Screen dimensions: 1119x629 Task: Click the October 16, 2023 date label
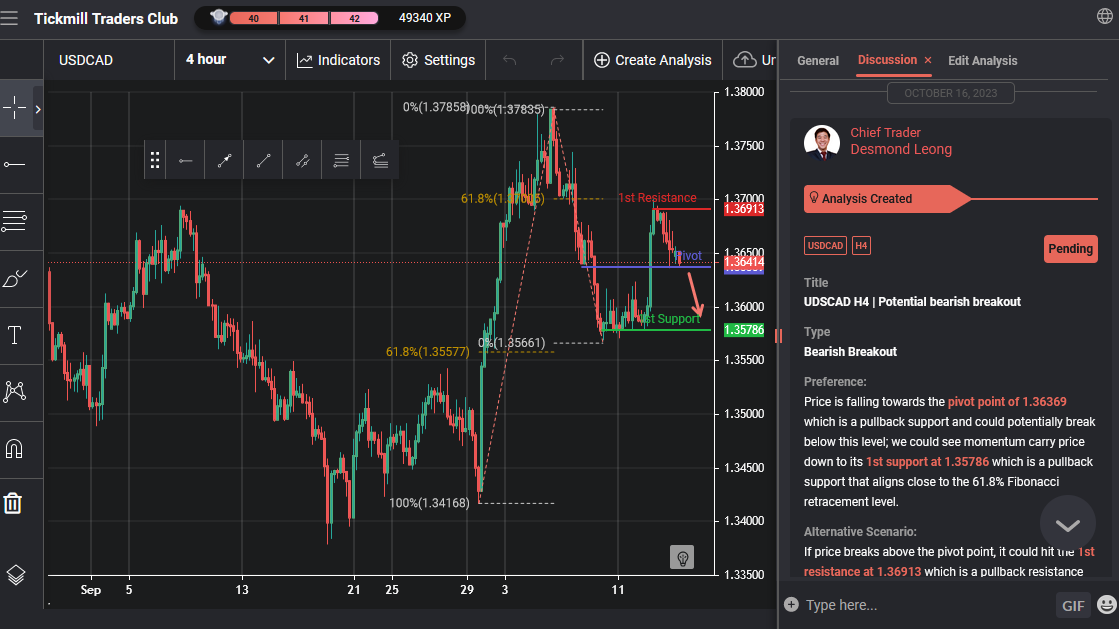[x=951, y=93]
